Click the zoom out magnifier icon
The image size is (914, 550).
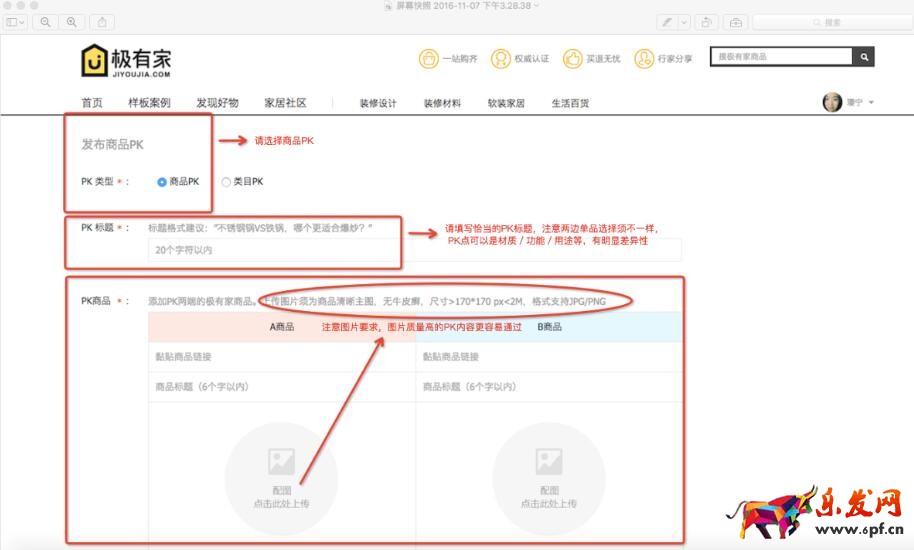[x=46, y=22]
